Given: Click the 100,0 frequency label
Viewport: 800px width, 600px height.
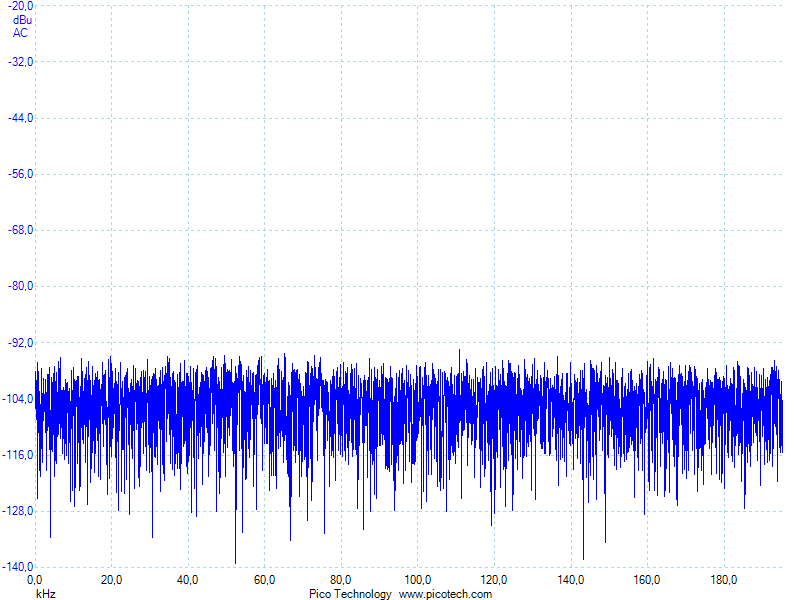Looking at the screenshot, I should click(418, 580).
